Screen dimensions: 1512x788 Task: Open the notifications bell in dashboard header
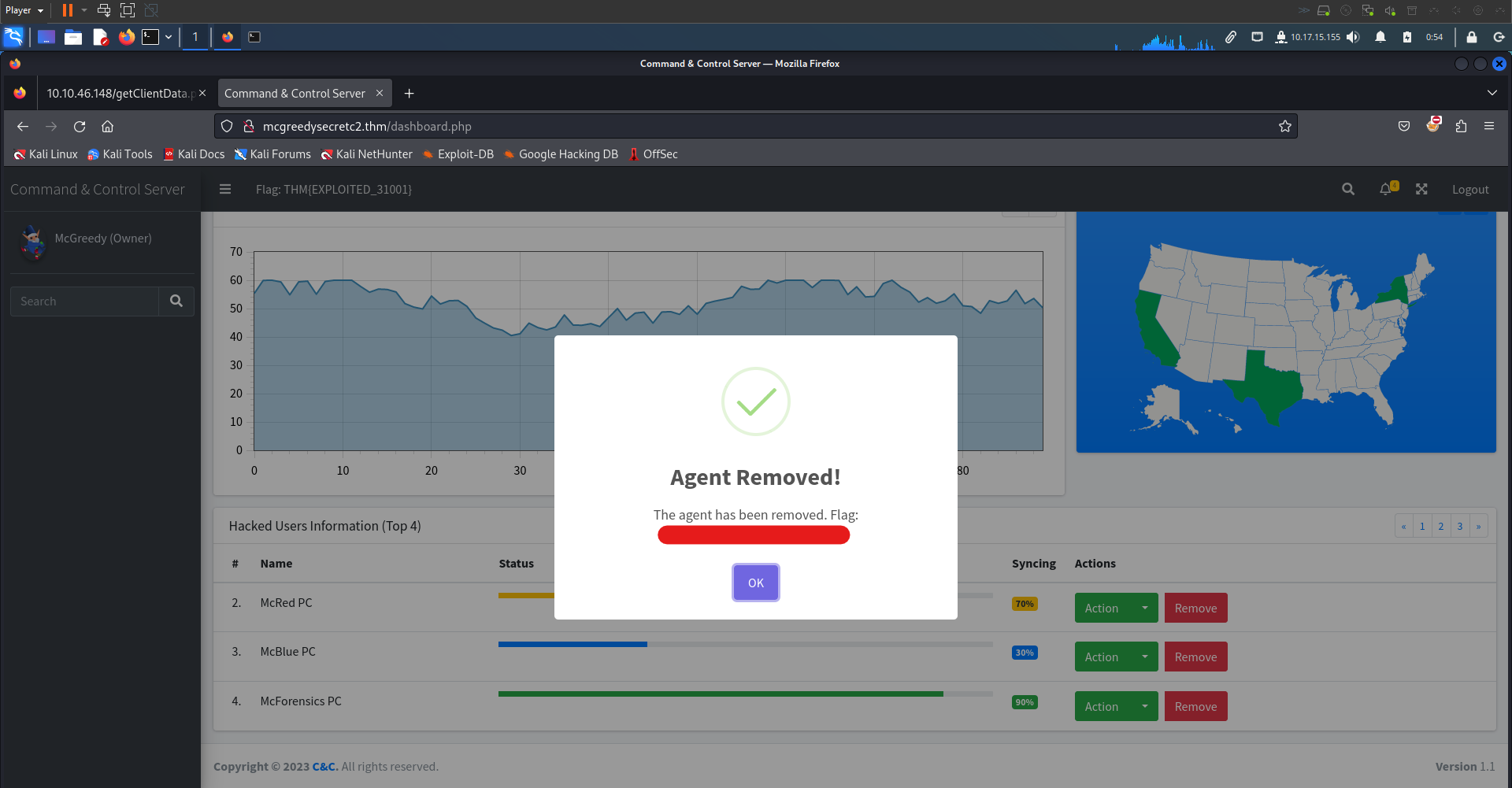(1386, 189)
